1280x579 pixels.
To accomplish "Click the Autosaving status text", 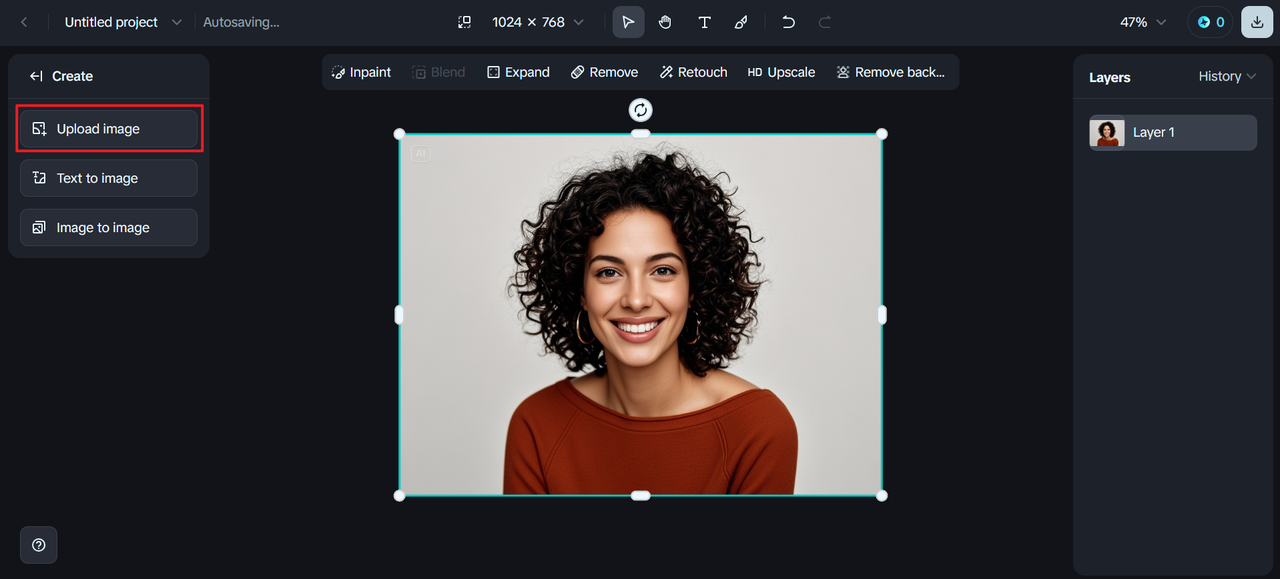I will (x=241, y=22).
